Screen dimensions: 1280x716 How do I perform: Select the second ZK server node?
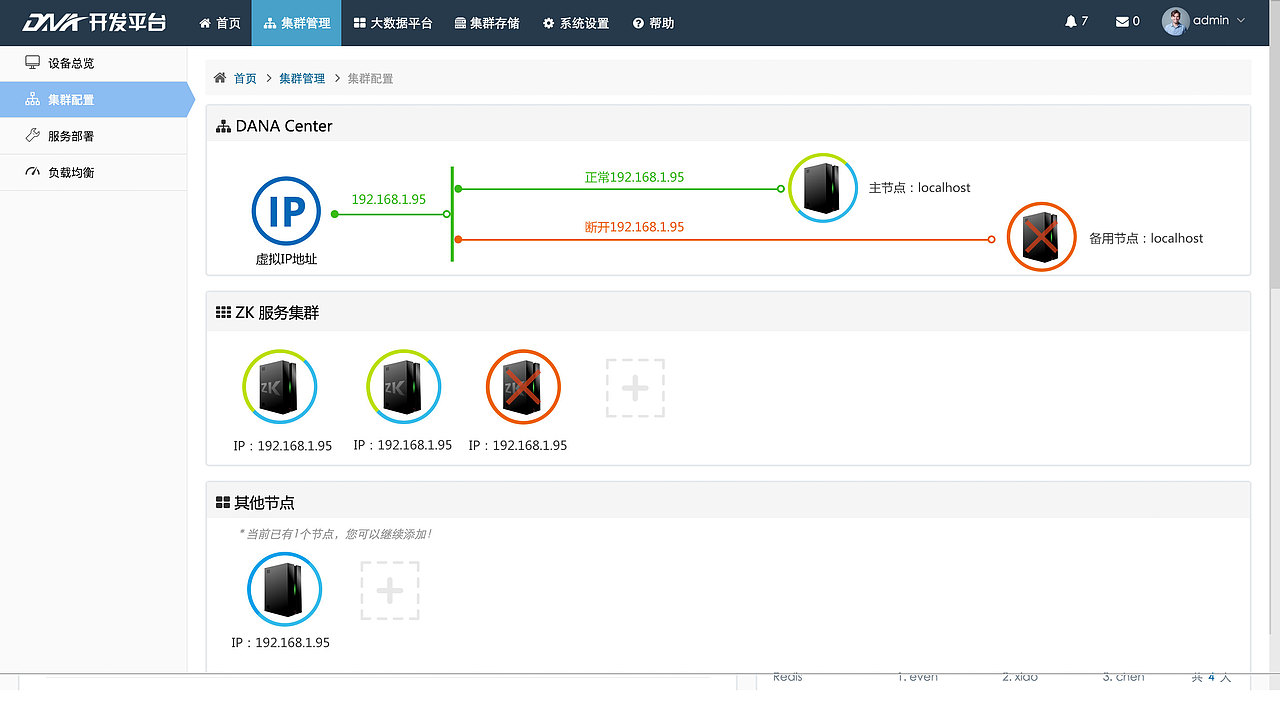[x=404, y=386]
